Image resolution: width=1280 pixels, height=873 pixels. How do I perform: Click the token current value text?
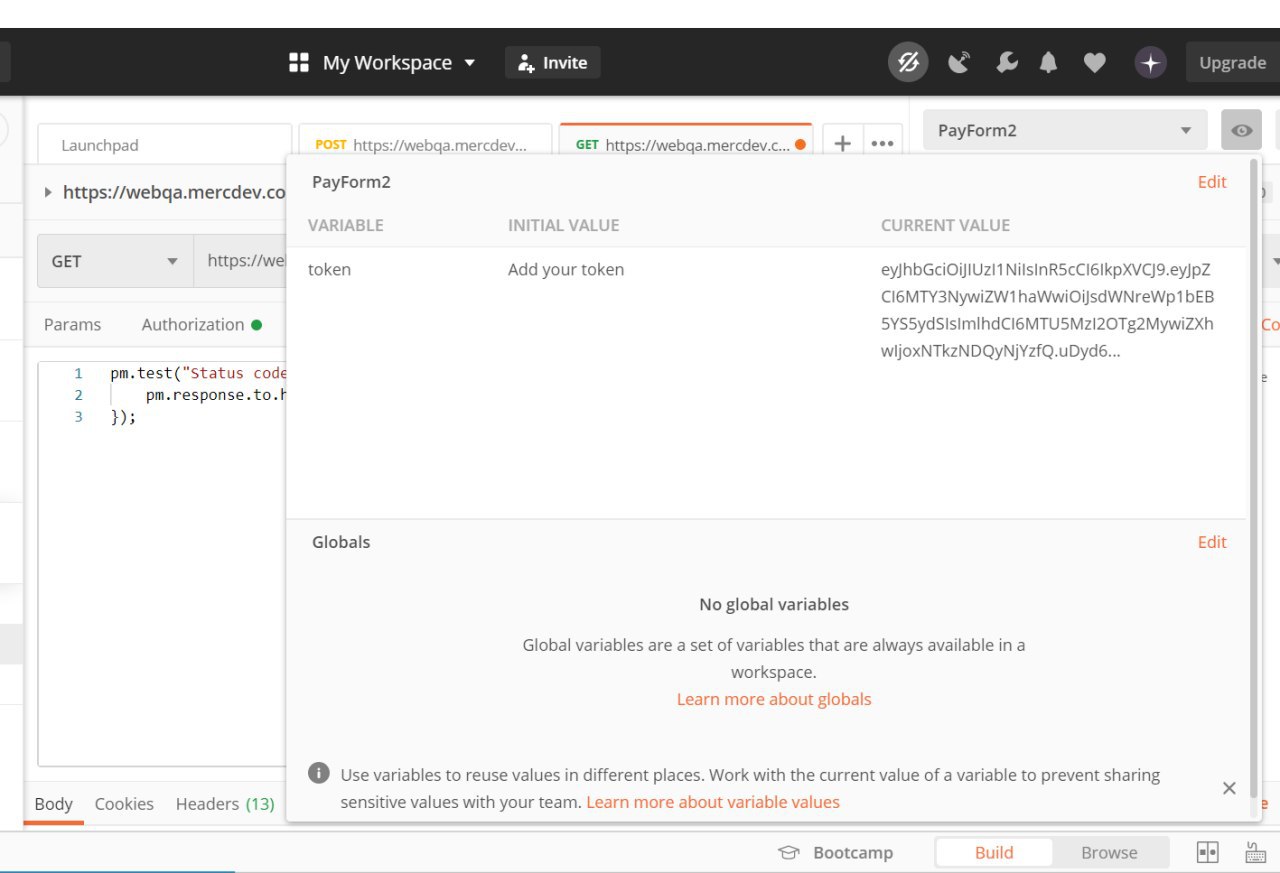click(1047, 310)
